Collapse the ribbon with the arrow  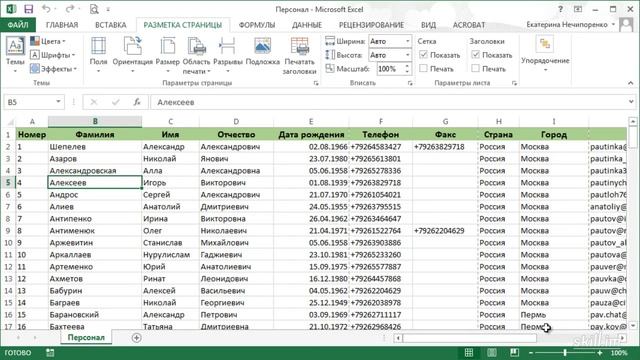click(631, 83)
